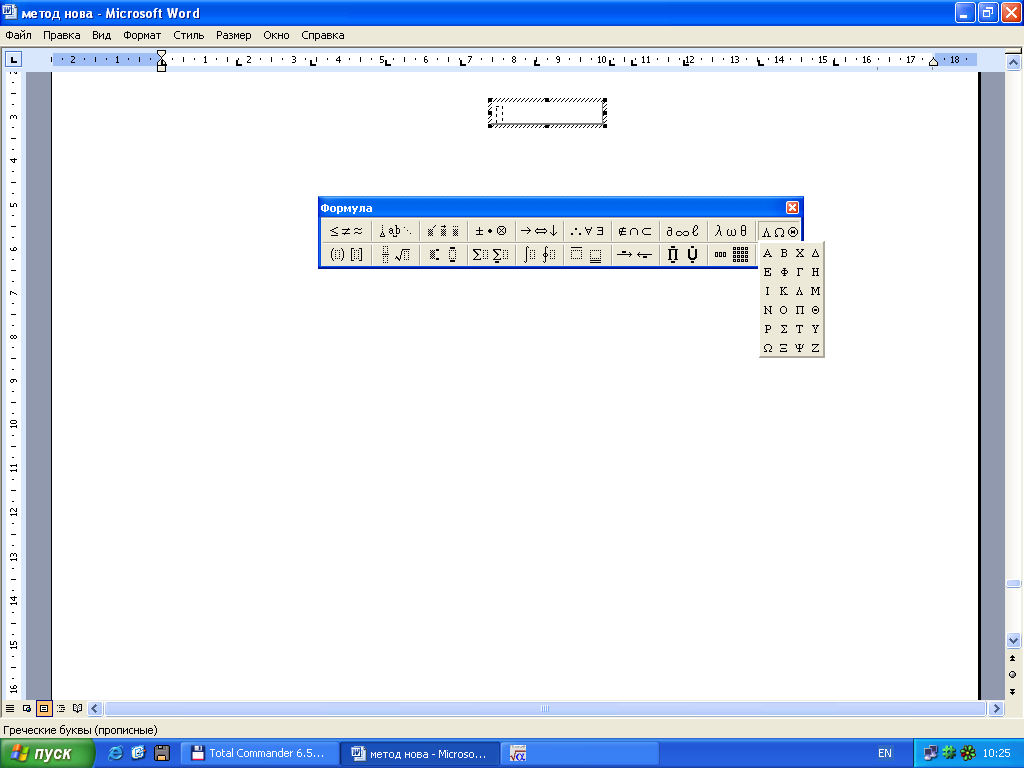Insert capital Phi Φ from Greek palette
1024x768 pixels.
784,272
